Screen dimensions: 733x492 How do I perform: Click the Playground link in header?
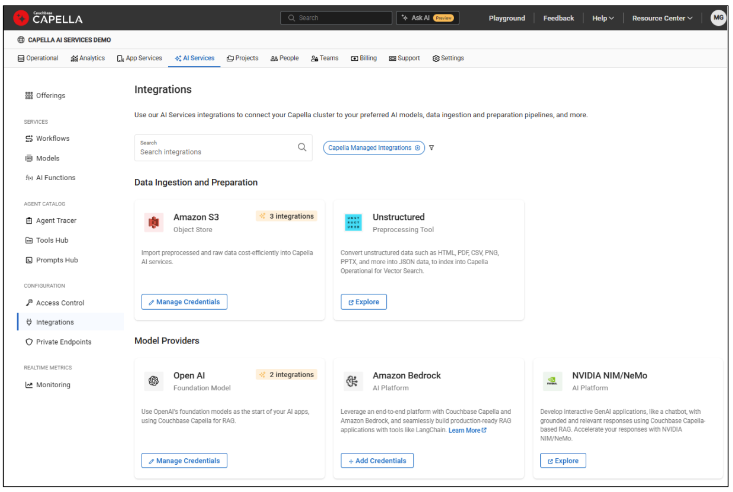507,18
